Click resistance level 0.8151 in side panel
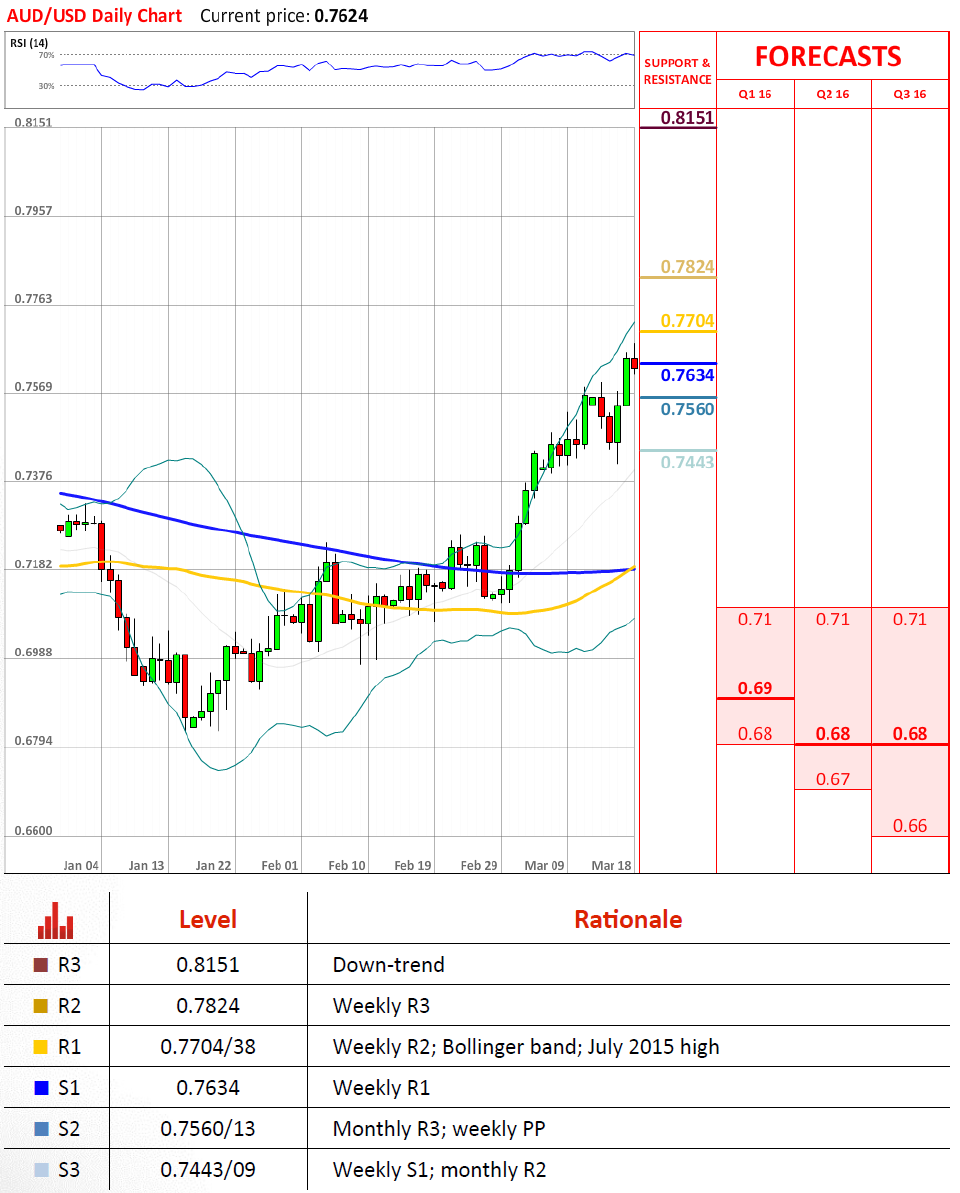This screenshot has height=1193, width=960. click(x=688, y=118)
